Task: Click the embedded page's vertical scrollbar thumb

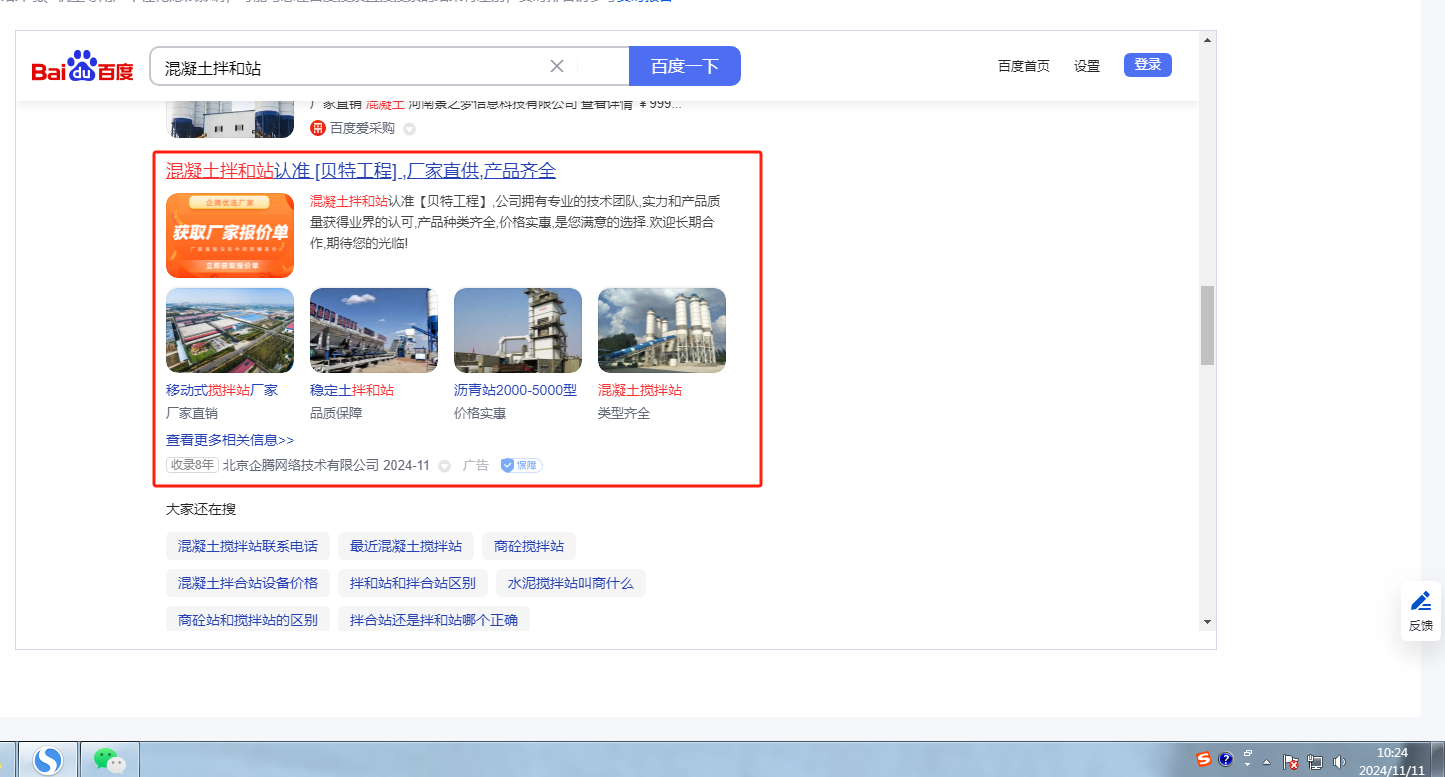Action: tap(1208, 325)
